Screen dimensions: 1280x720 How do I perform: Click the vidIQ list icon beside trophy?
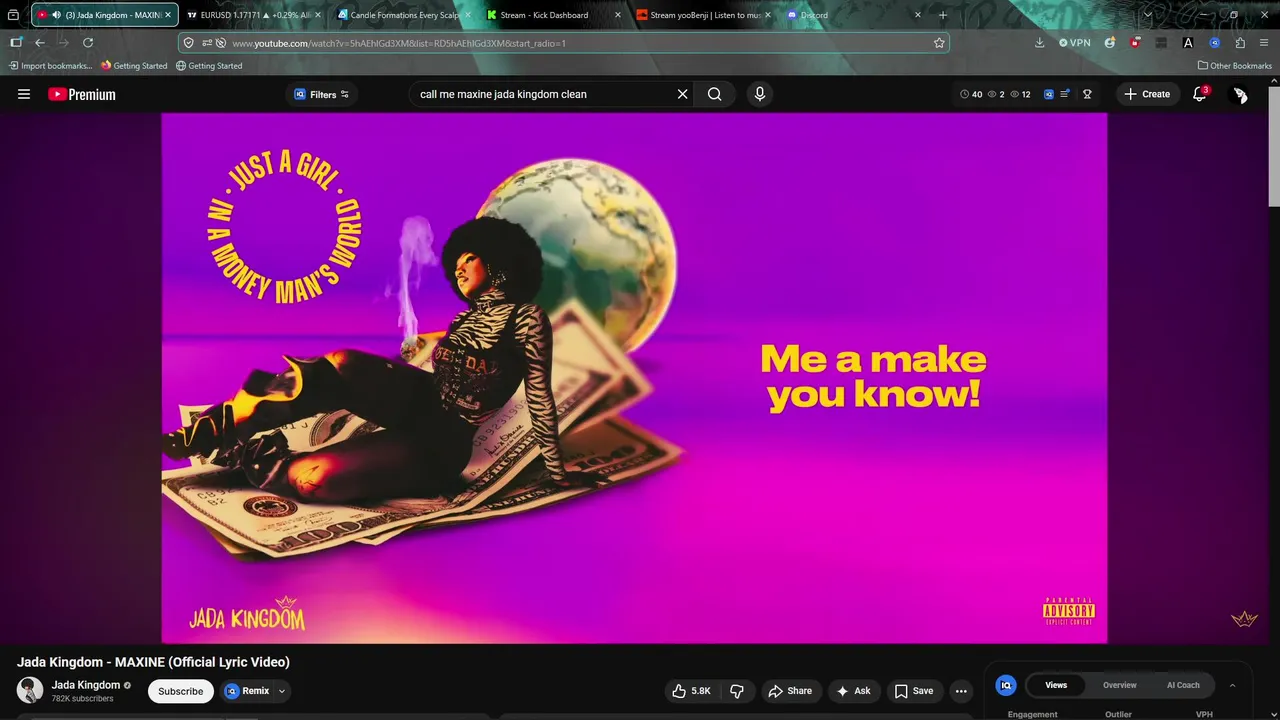tap(1065, 94)
